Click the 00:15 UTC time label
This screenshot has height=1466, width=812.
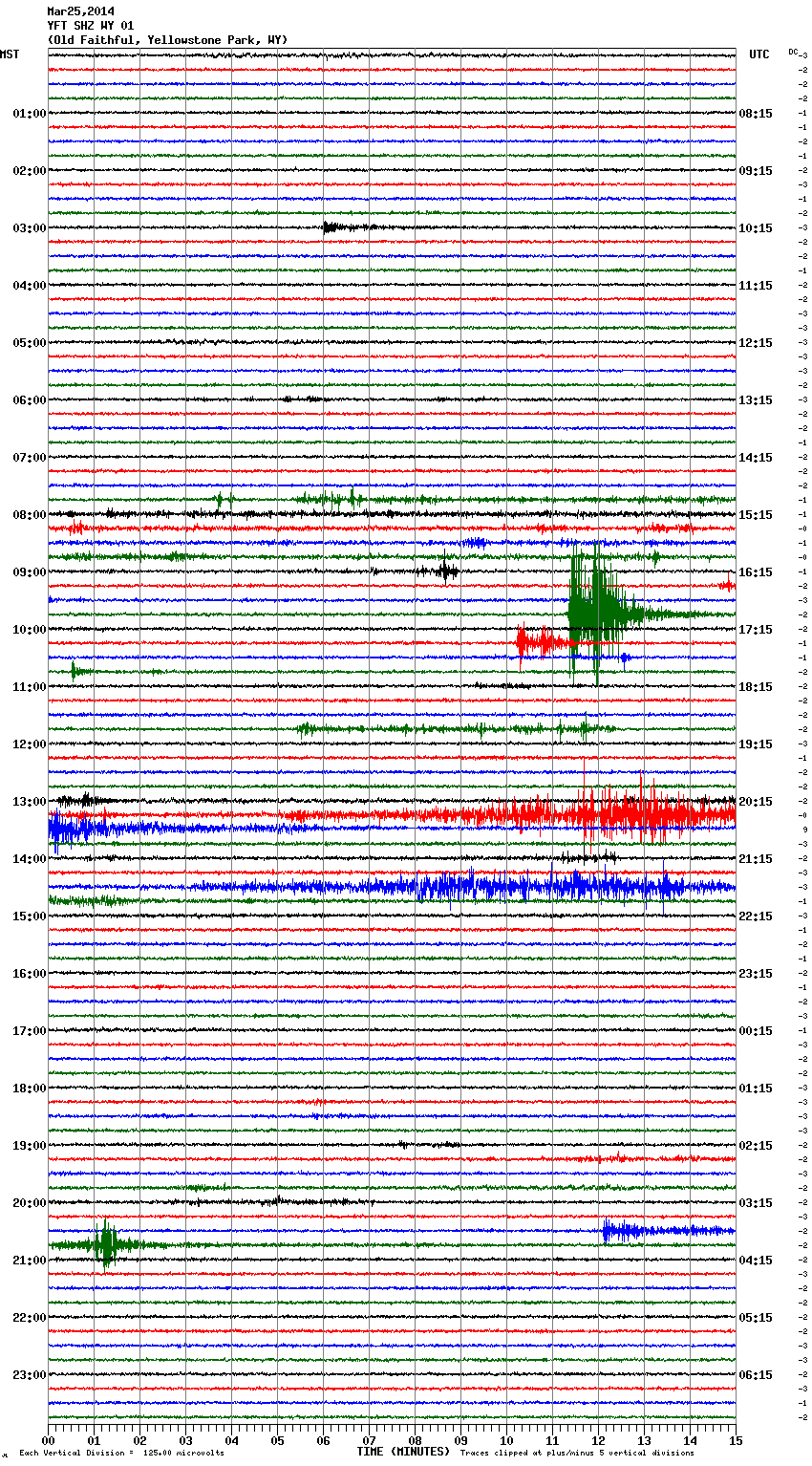[x=756, y=1031]
